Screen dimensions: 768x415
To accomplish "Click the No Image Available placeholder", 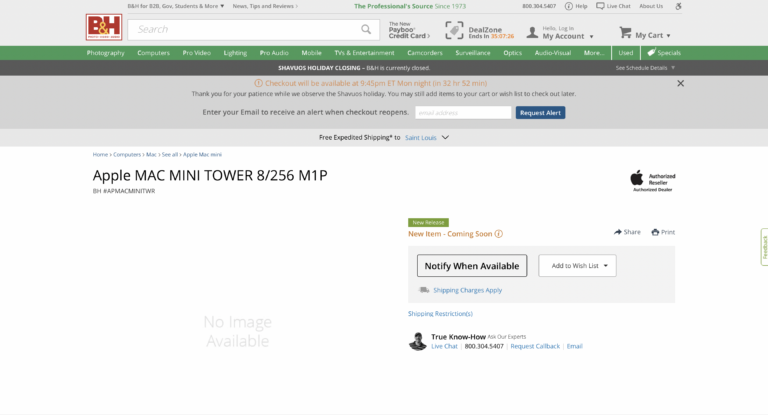I will point(238,331).
